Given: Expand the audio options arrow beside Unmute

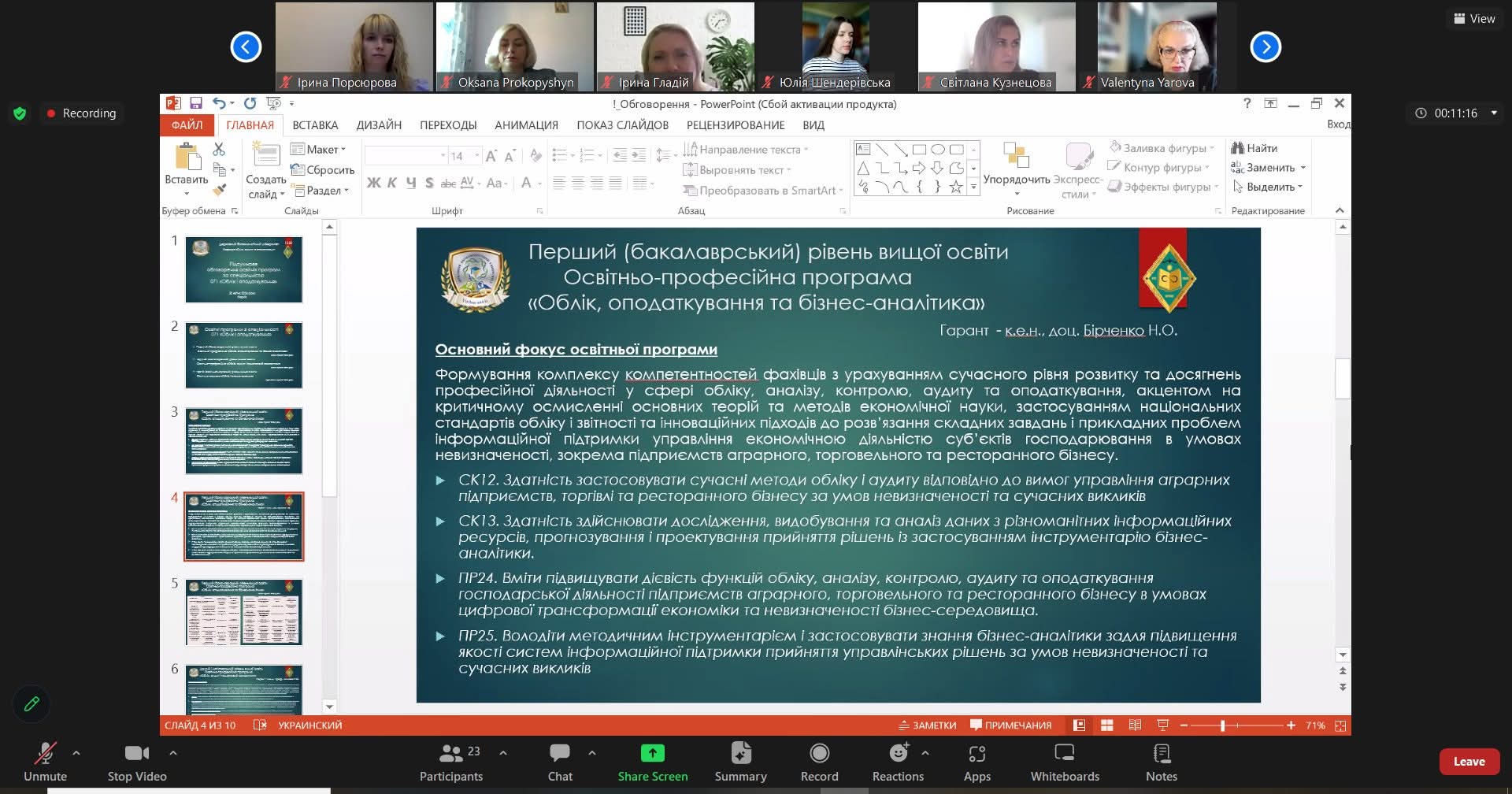Looking at the screenshot, I should [x=76, y=753].
